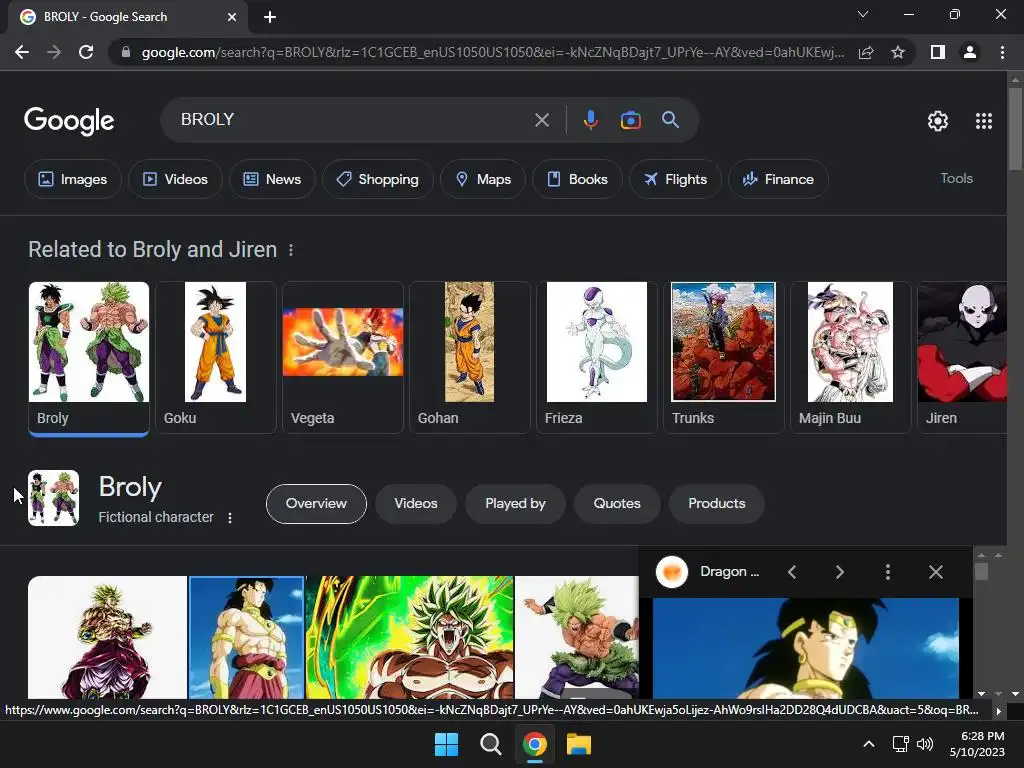Open the volume control in the tray

tap(925, 744)
